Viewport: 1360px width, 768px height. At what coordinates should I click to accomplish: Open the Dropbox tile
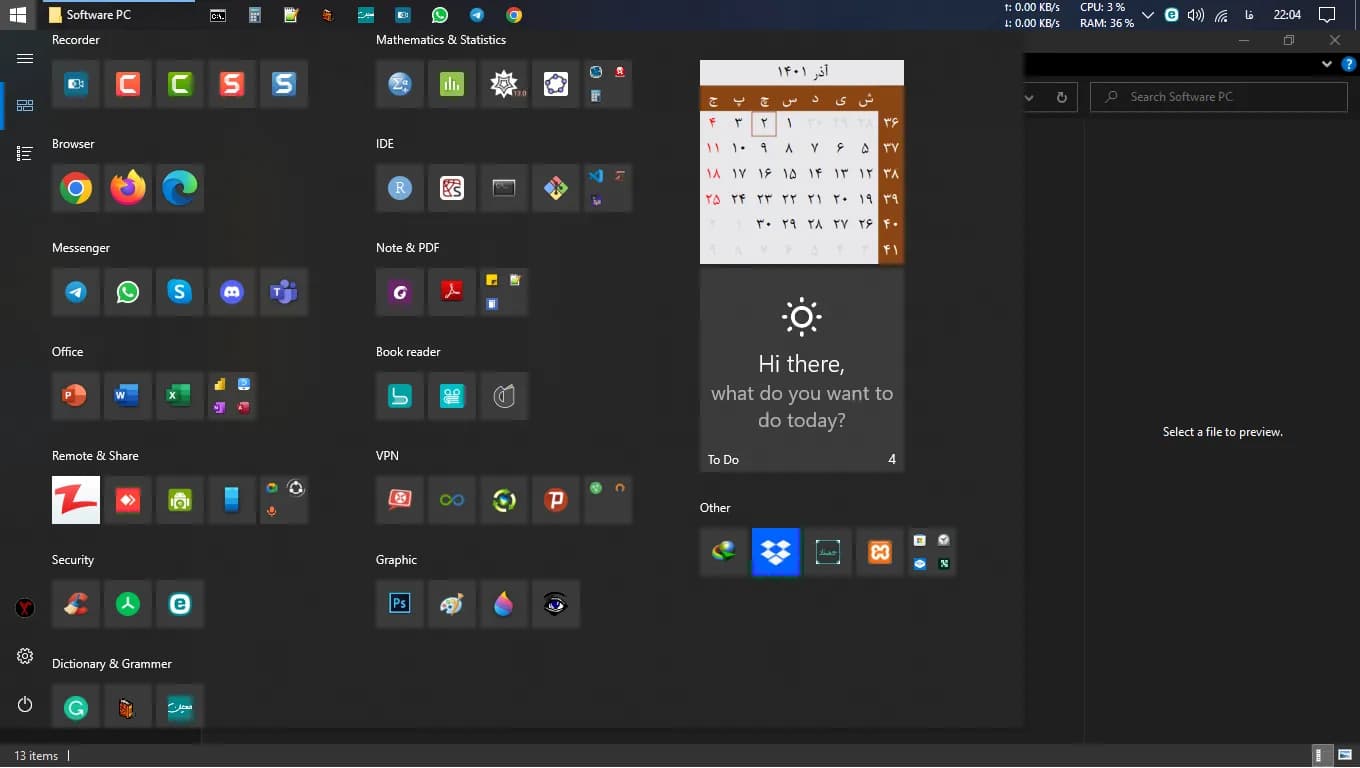[x=776, y=552]
